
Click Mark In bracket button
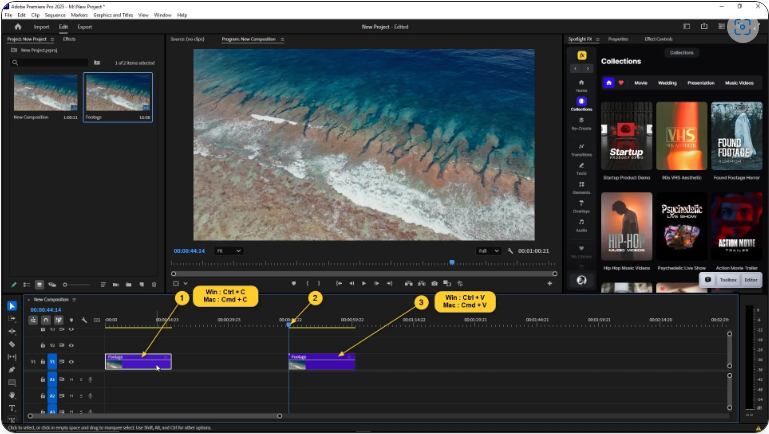click(308, 283)
